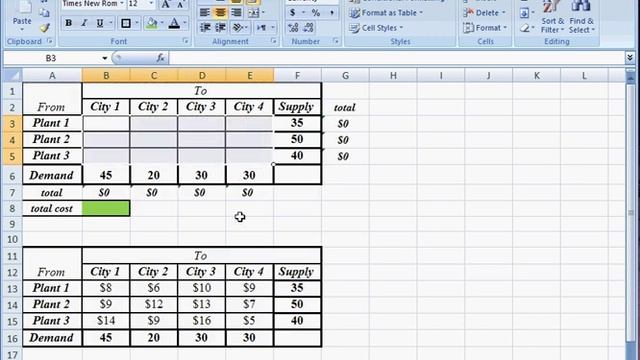Click the 'Plant 2' label in row 4
The width and height of the screenshot is (640, 360).
tap(52, 140)
